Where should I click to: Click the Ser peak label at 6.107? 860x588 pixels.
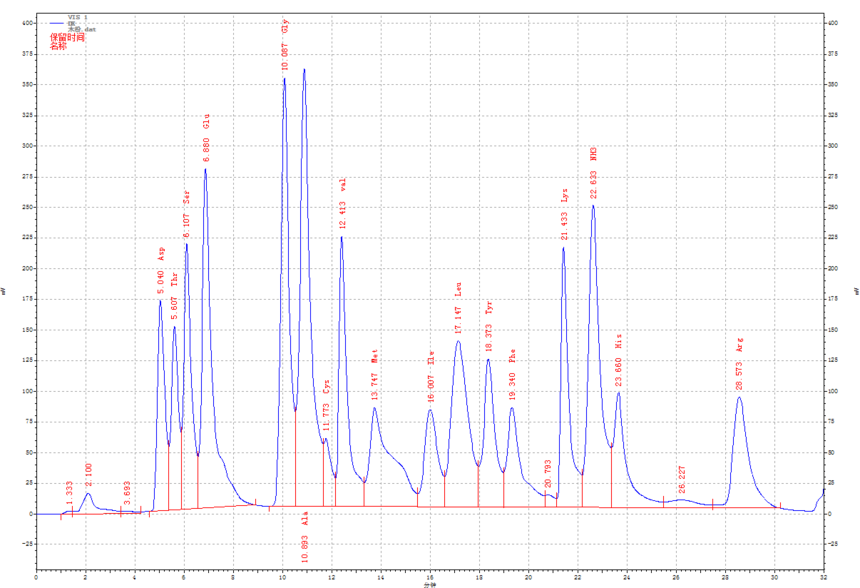186,214
